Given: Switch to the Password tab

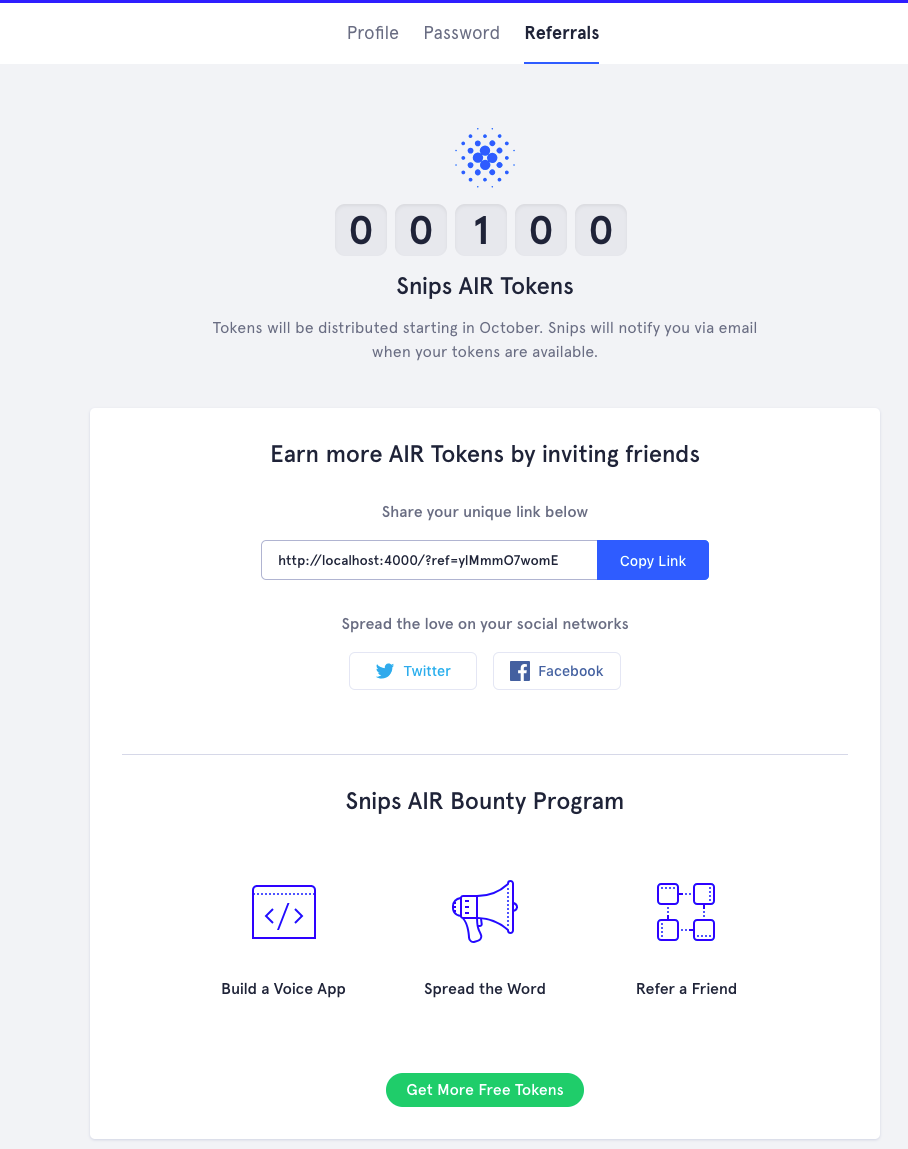Looking at the screenshot, I should [461, 33].
